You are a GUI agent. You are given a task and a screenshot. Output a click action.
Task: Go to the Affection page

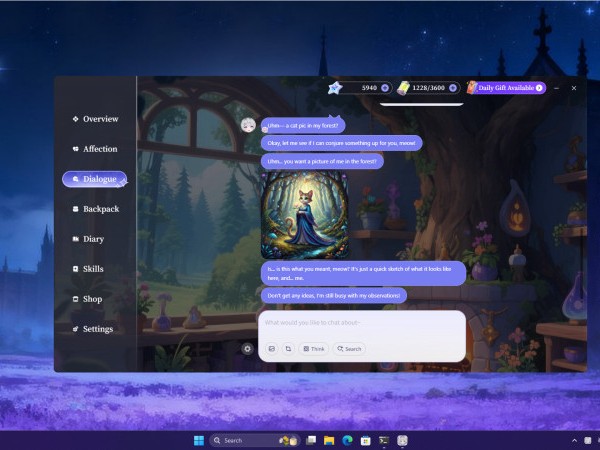[x=95, y=149]
